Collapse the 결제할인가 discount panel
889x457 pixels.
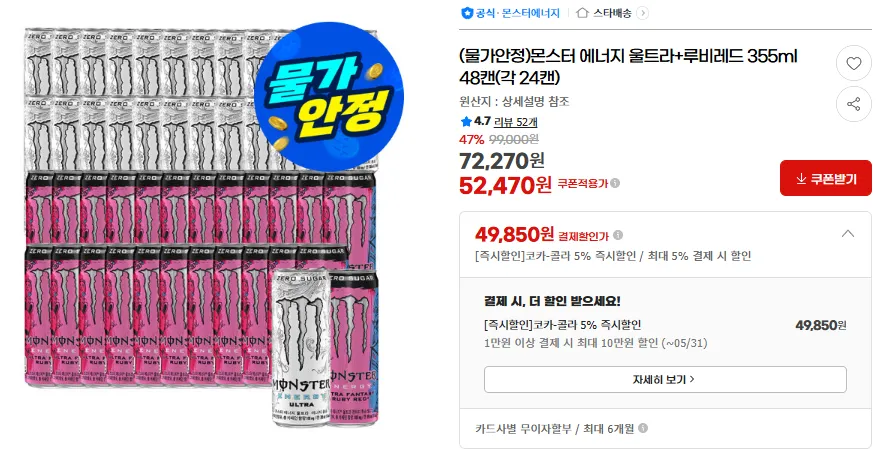[x=848, y=234]
